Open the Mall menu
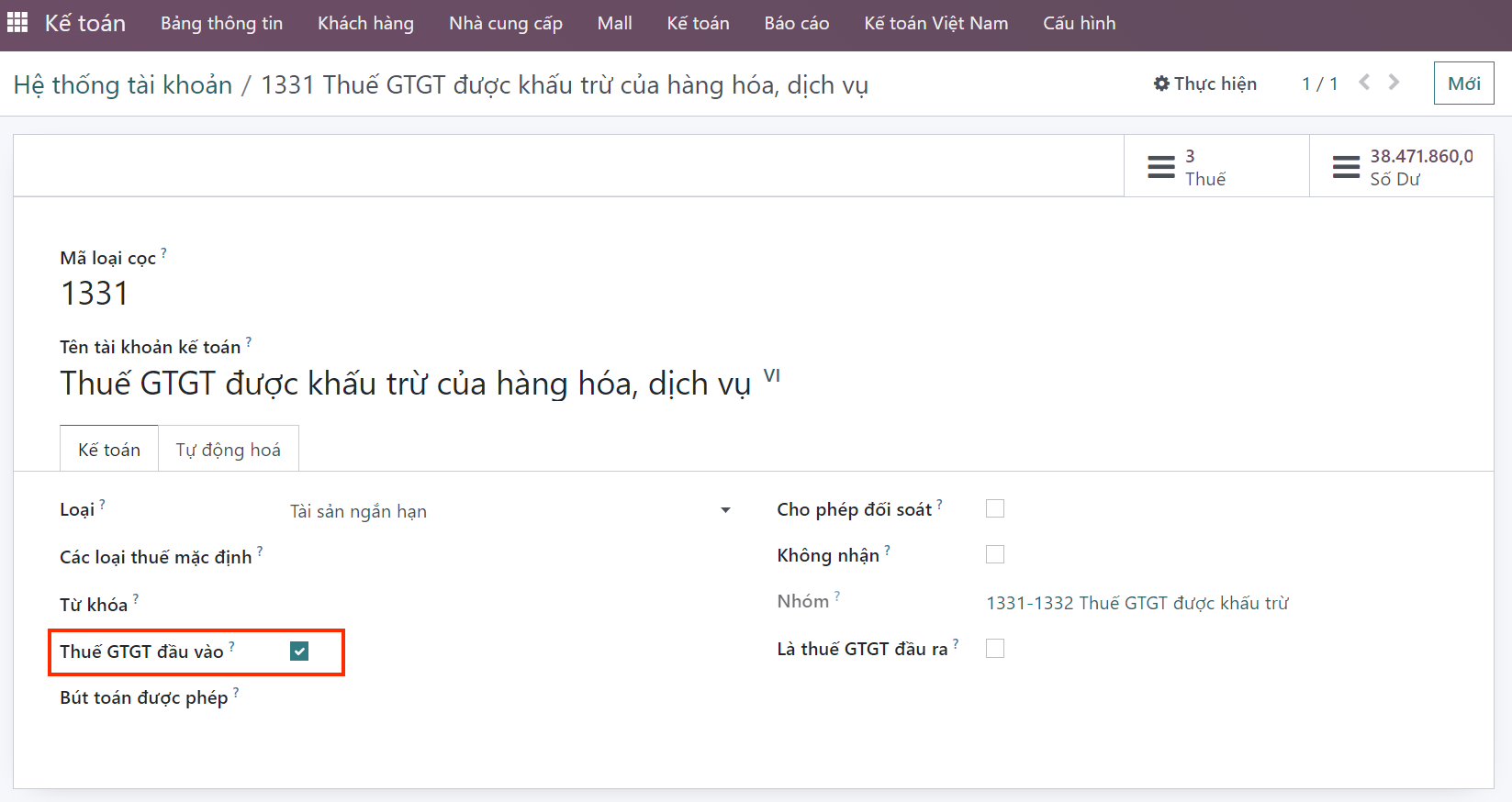1512x802 pixels. point(614,23)
